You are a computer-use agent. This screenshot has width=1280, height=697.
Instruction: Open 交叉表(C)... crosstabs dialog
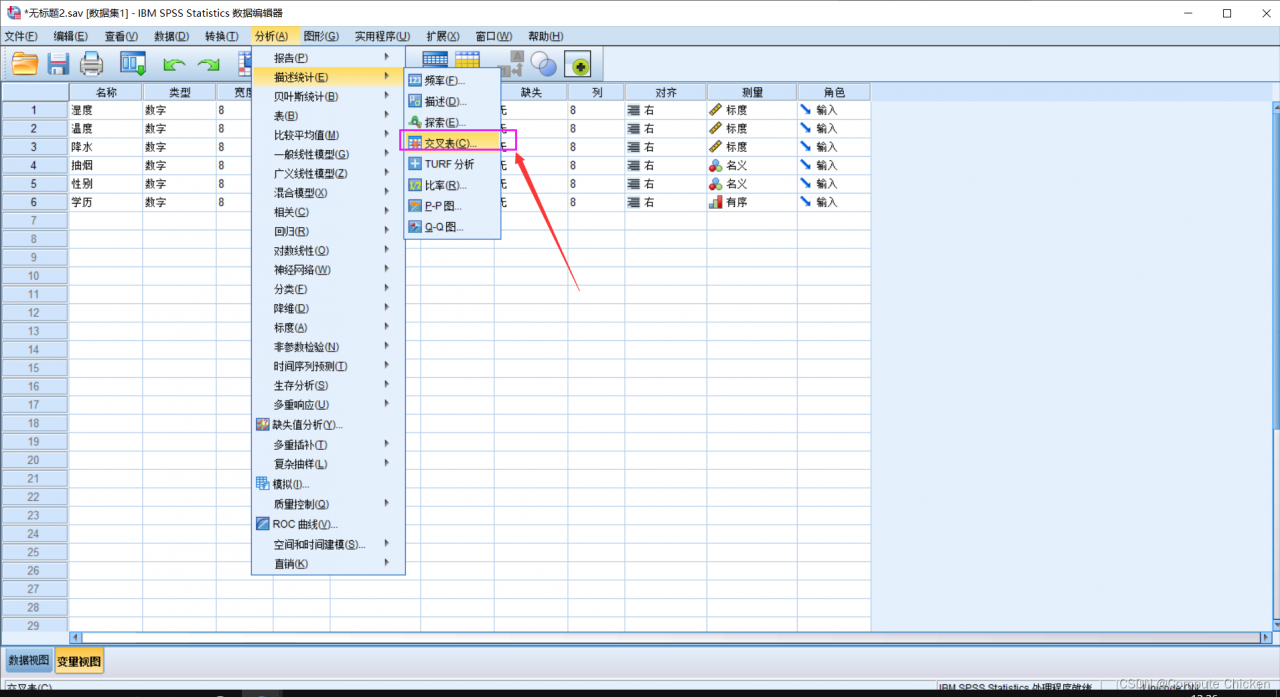coord(452,143)
